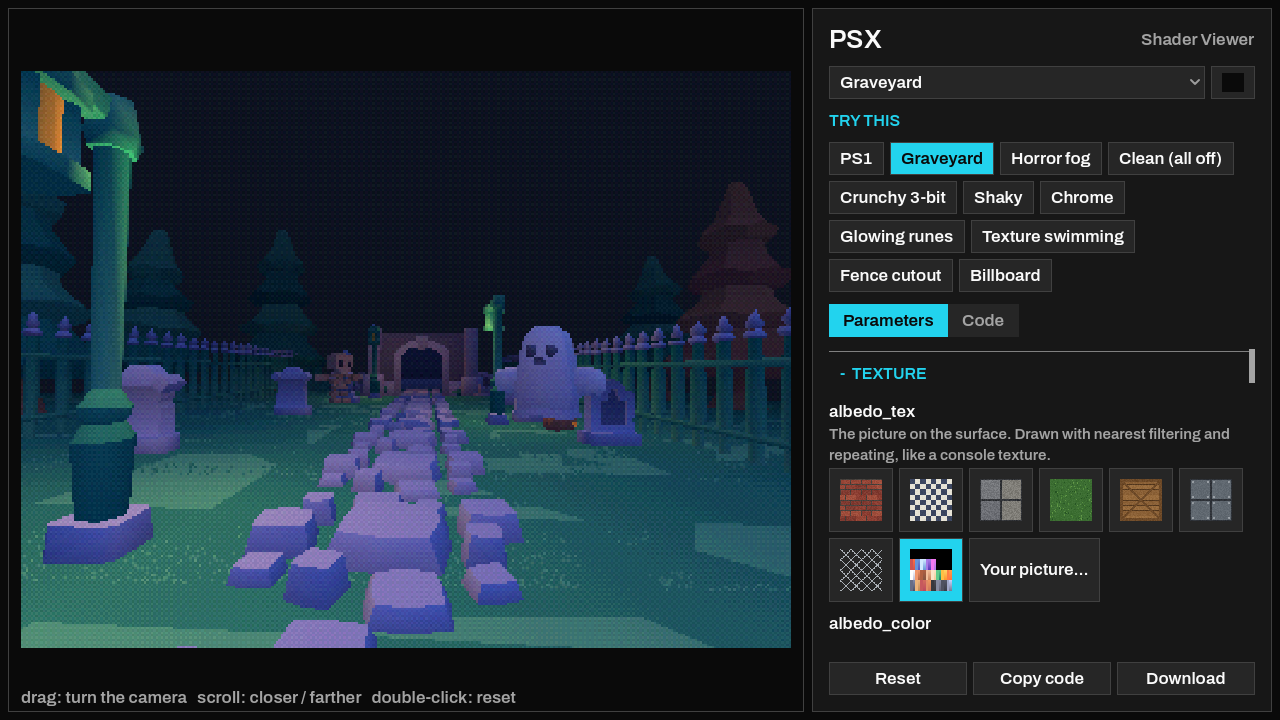Screen dimensions: 1280x720
Task: Apply the Fence cutout preset
Action: click(x=891, y=275)
